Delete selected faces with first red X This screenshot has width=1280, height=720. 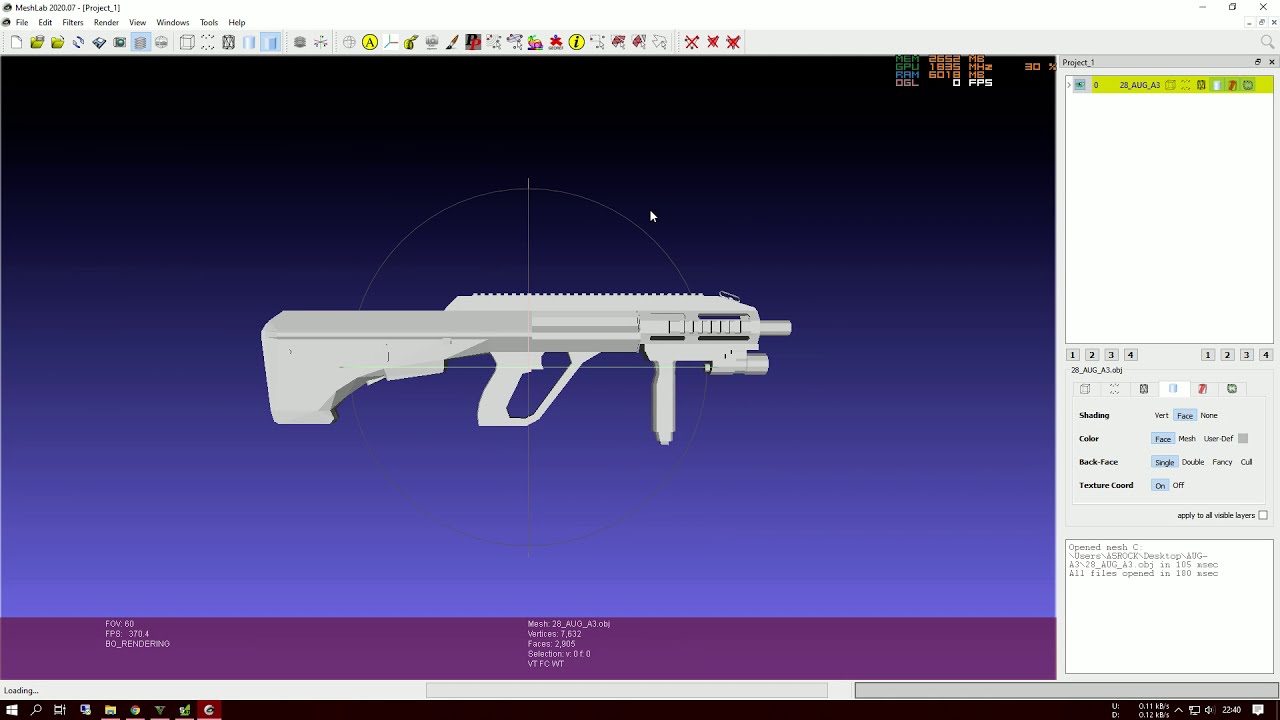(692, 42)
